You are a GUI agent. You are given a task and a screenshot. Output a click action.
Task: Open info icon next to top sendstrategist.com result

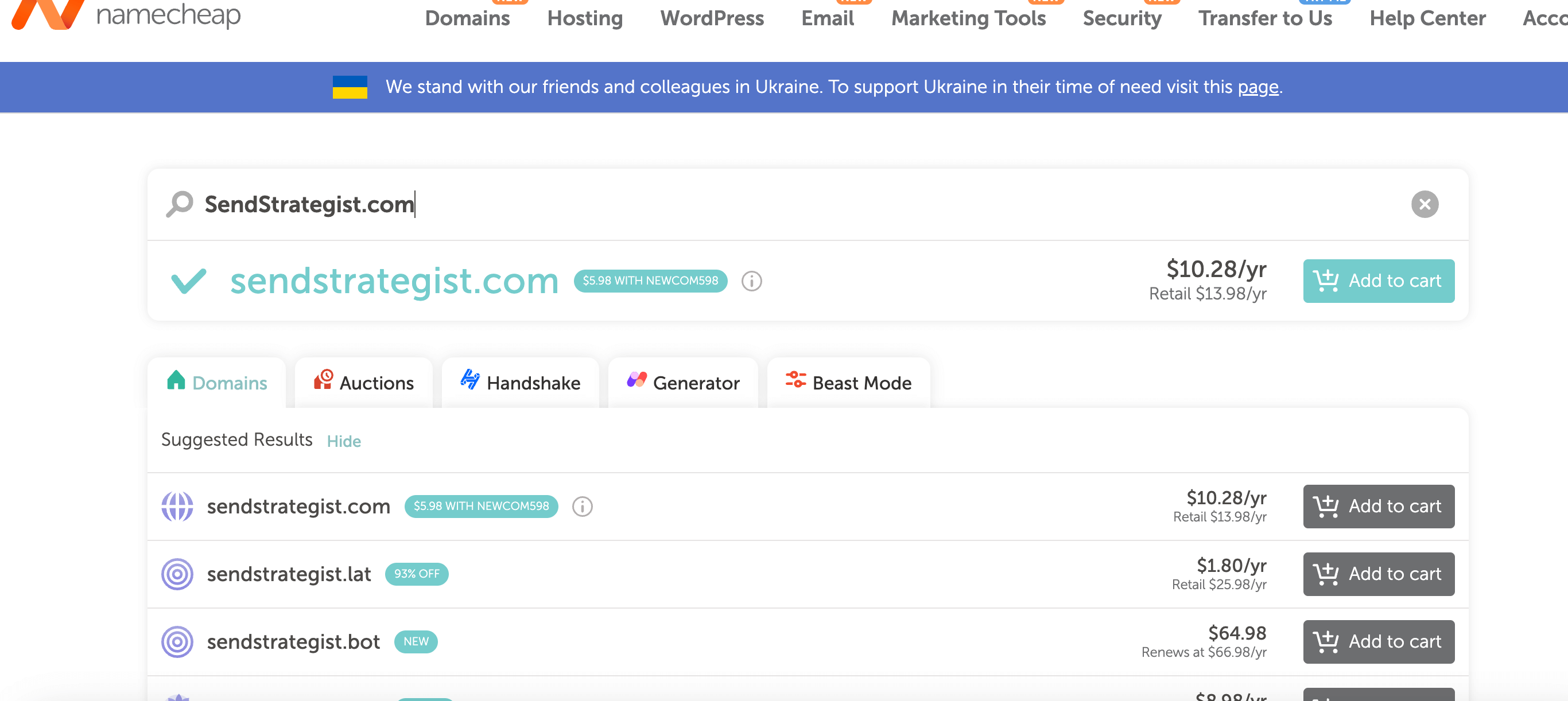point(752,281)
